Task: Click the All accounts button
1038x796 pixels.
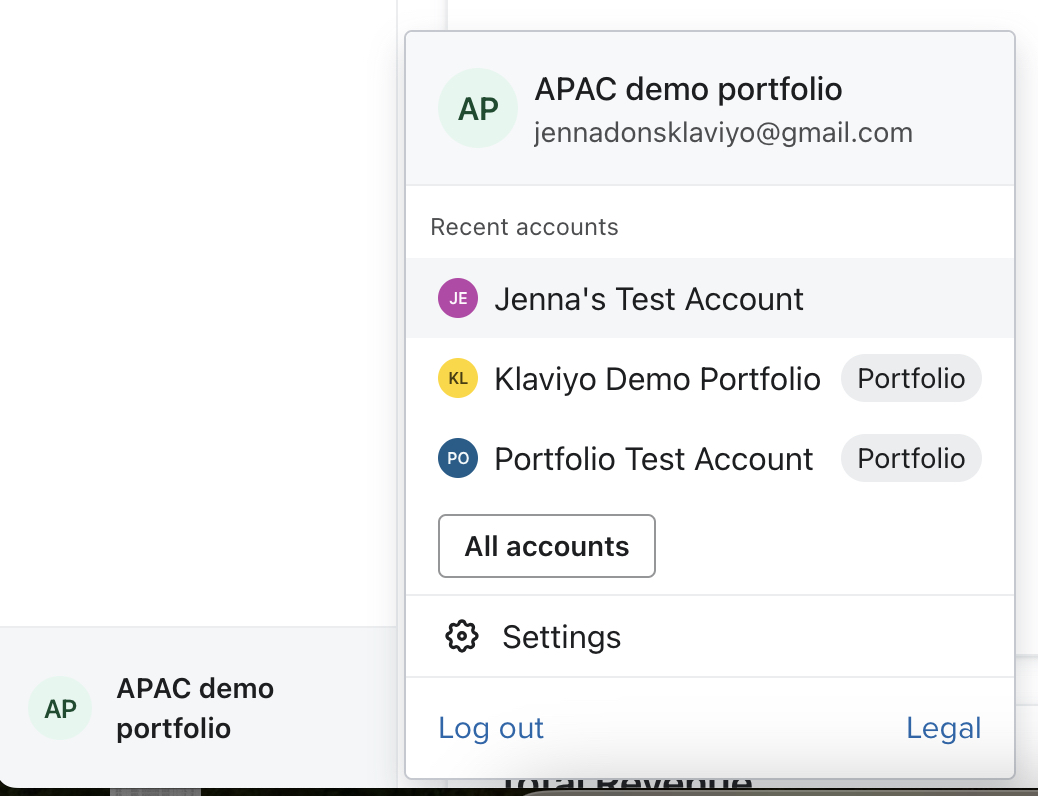Action: coord(546,546)
